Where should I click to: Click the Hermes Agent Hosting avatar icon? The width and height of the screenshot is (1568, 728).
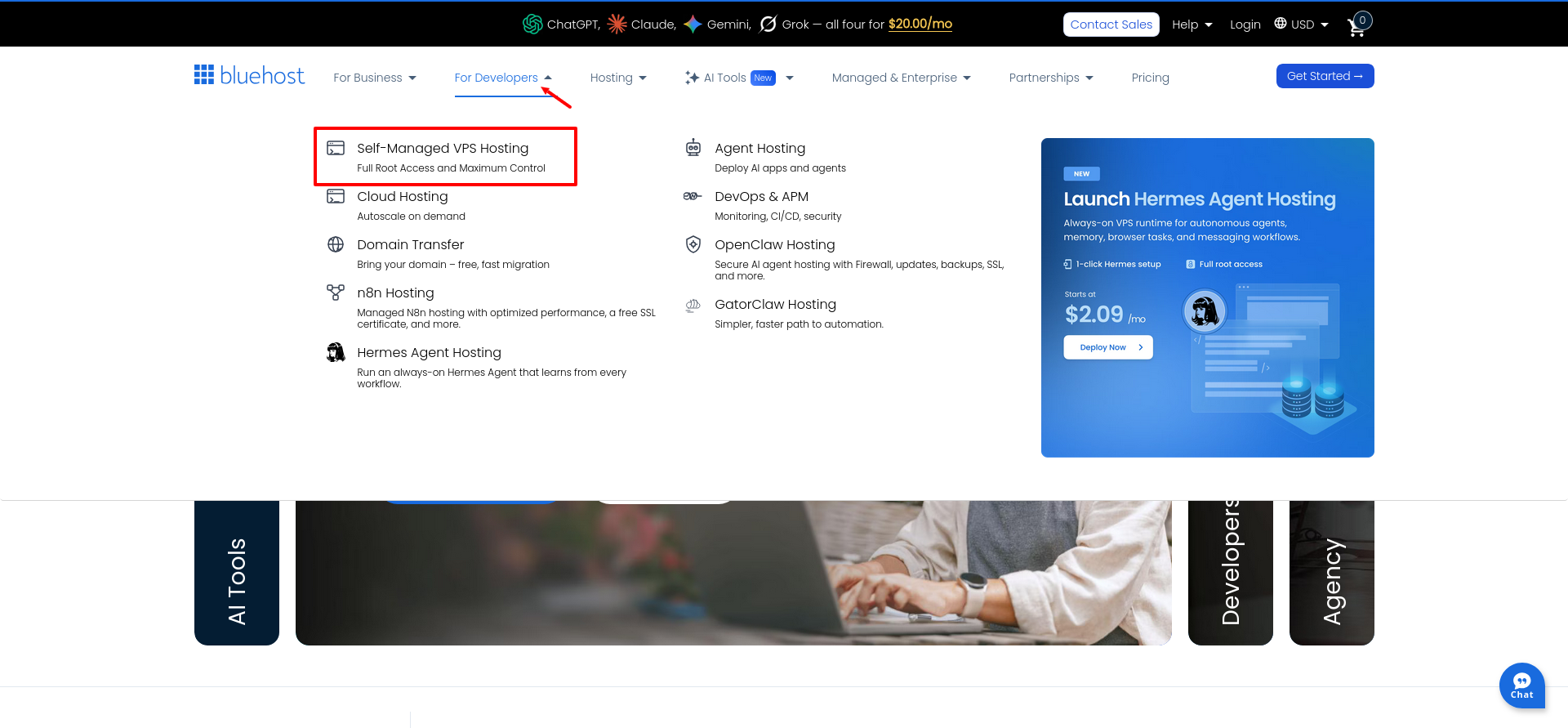336,352
